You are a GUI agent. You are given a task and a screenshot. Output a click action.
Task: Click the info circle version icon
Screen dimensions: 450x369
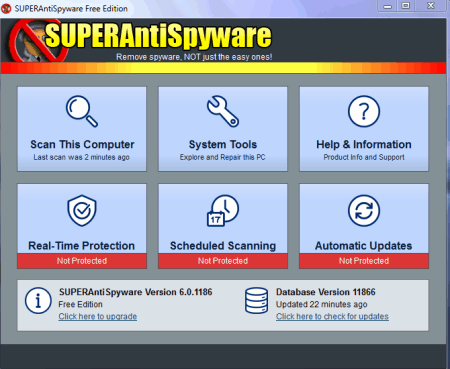point(38,301)
